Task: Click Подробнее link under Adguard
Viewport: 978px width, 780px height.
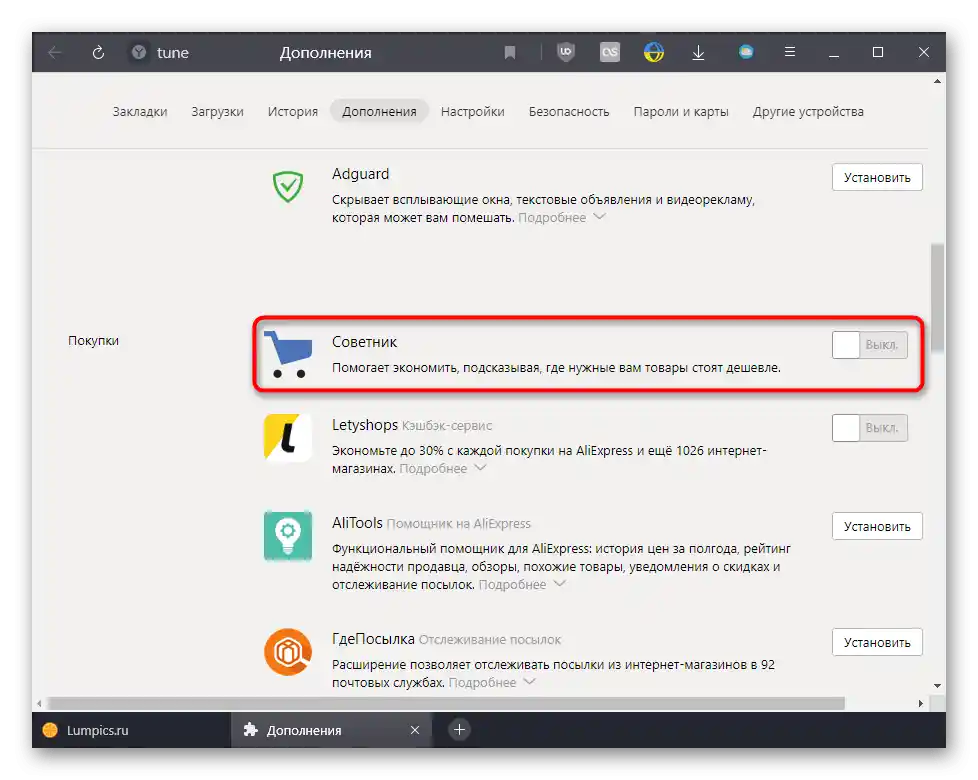Action: (552, 218)
